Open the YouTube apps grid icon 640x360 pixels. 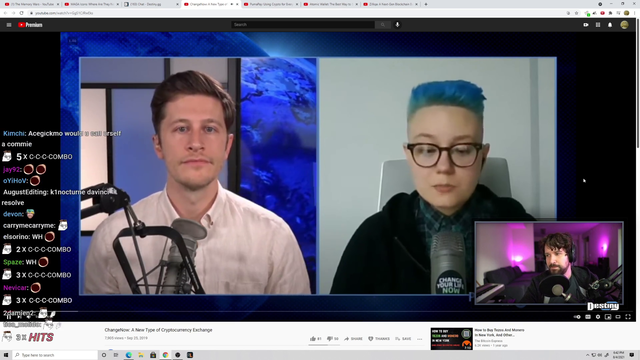click(598, 25)
